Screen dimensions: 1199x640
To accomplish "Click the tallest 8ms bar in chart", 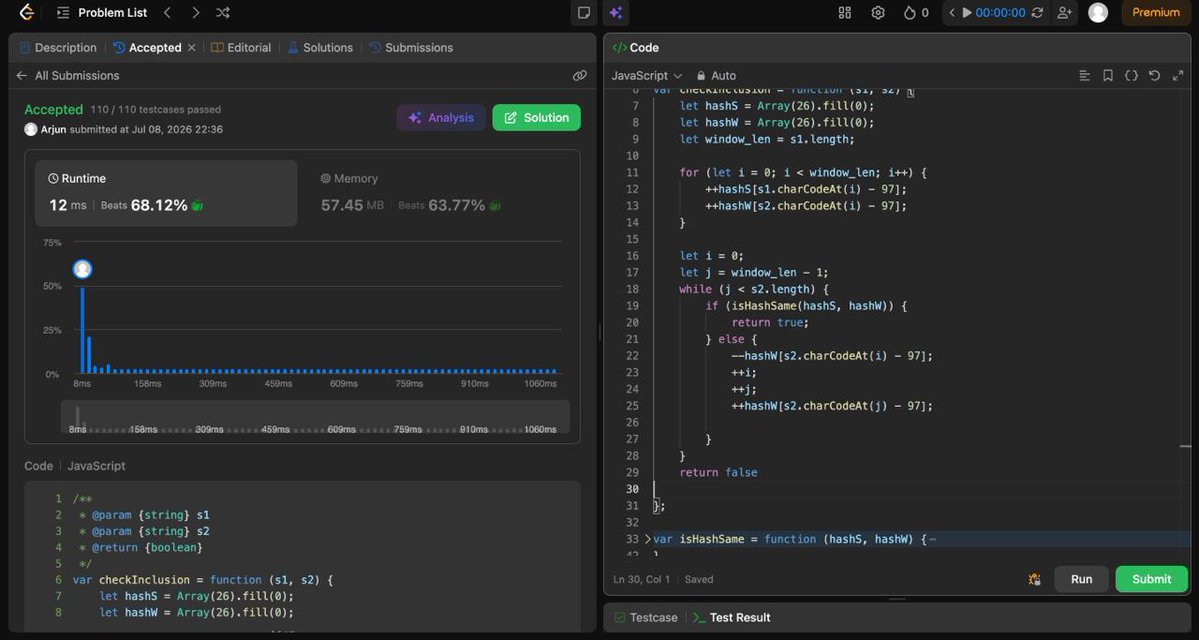I will (x=83, y=330).
